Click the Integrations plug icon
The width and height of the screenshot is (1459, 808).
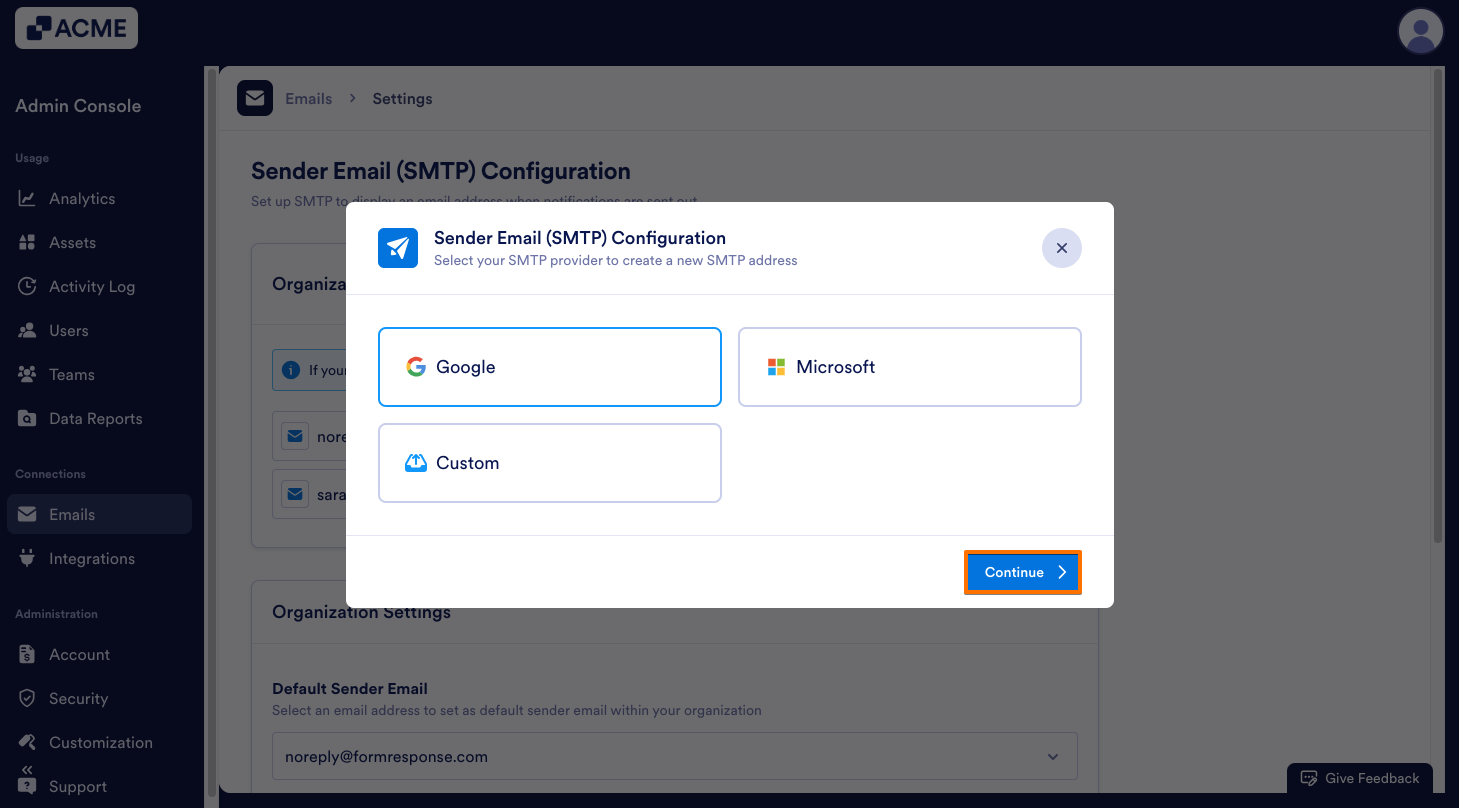tap(27, 558)
